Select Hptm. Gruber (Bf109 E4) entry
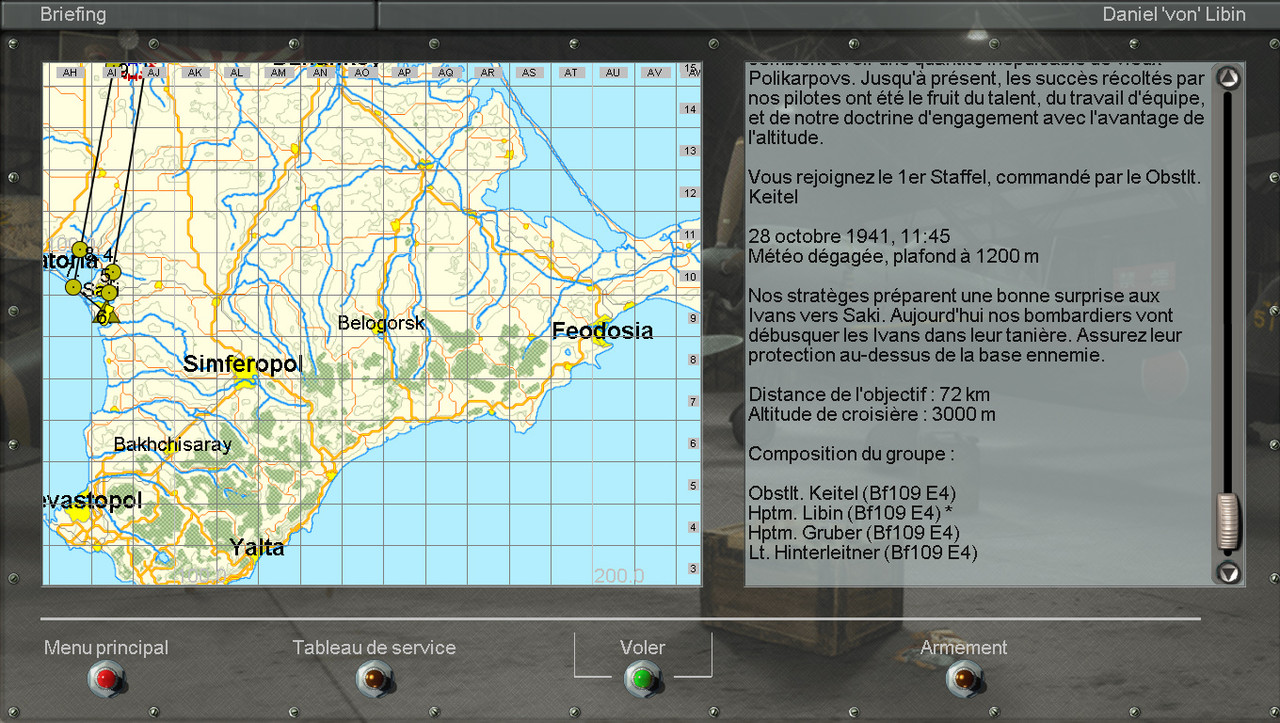The width and height of the screenshot is (1280, 723). [x=855, y=532]
